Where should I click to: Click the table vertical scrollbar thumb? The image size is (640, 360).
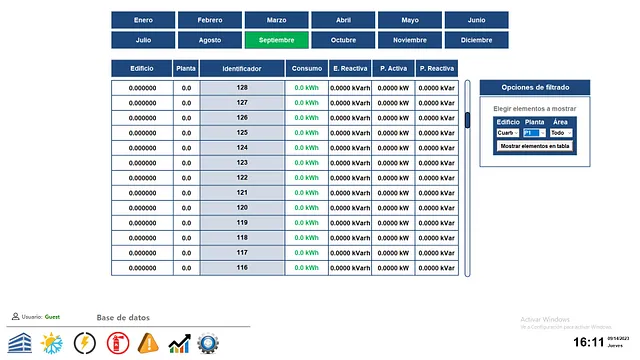pos(467,120)
